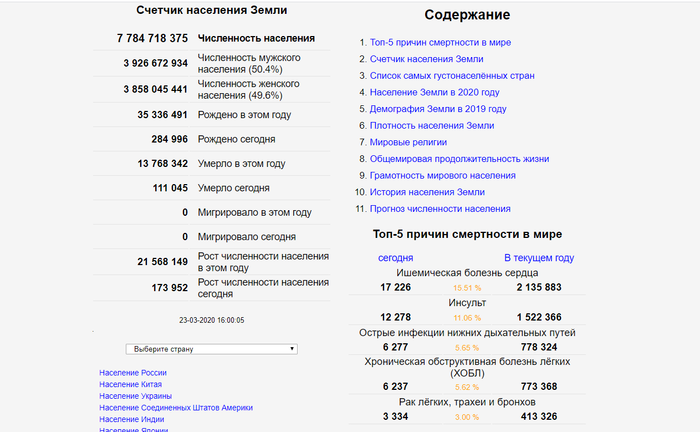The image size is (700, 432).
Task: Open 'Демография Земли в 2019 году' link
Action: [x=438, y=109]
